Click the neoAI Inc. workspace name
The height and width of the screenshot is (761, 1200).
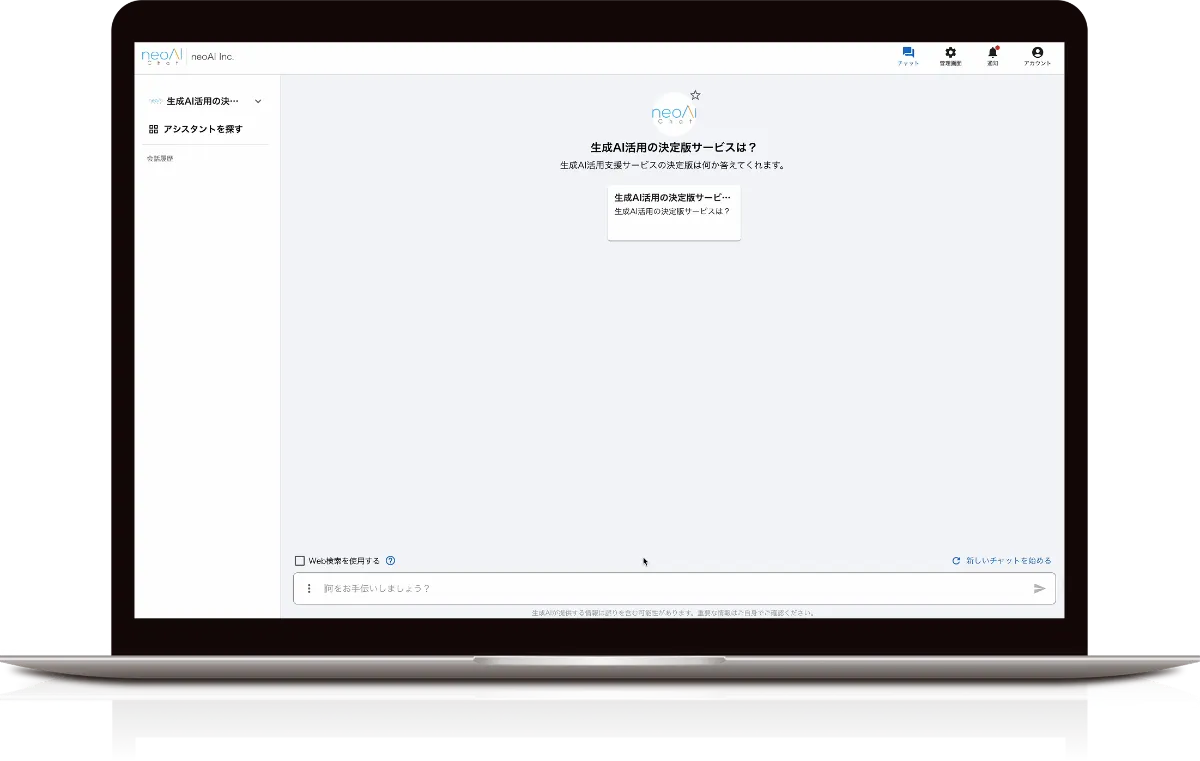tap(212, 57)
